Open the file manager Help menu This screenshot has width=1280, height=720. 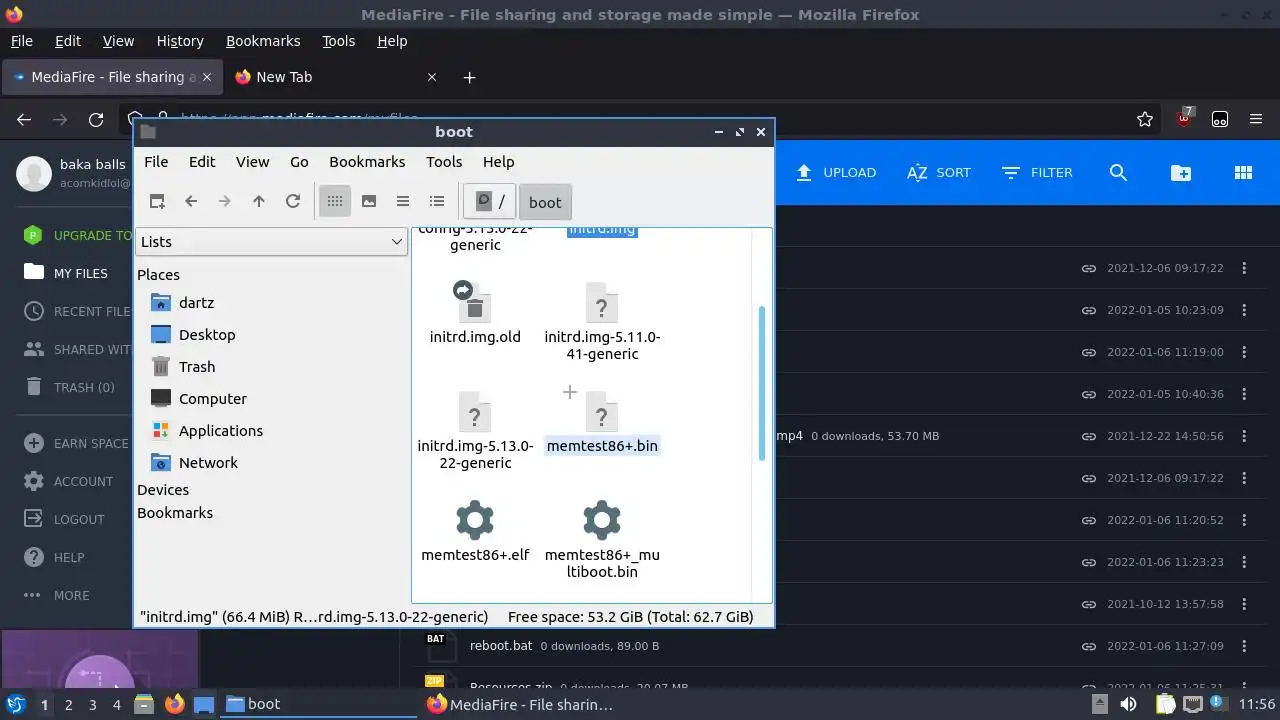pos(498,161)
